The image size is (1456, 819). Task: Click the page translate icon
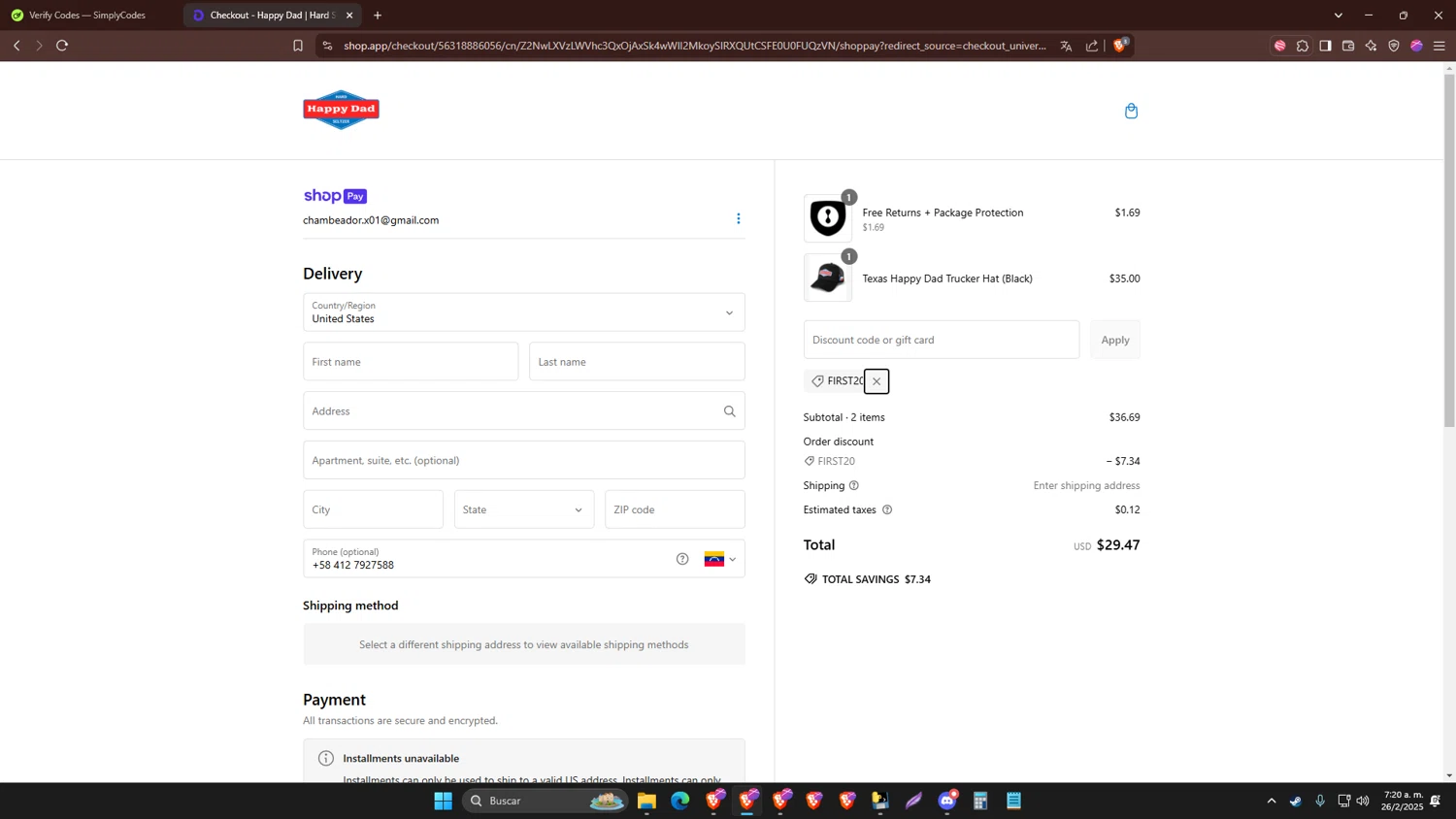1066,46
